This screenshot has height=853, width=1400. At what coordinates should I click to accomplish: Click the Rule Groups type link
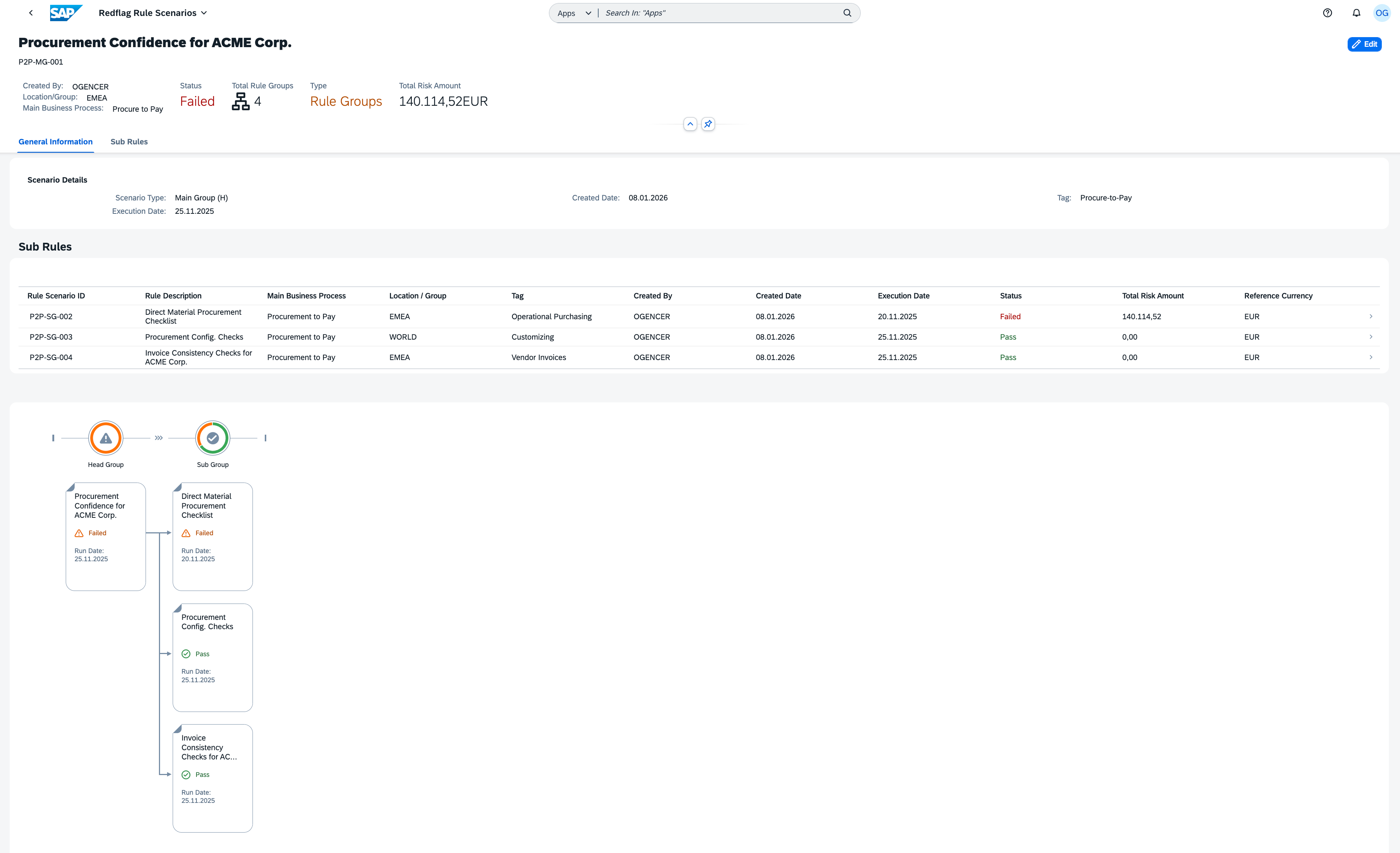346,101
